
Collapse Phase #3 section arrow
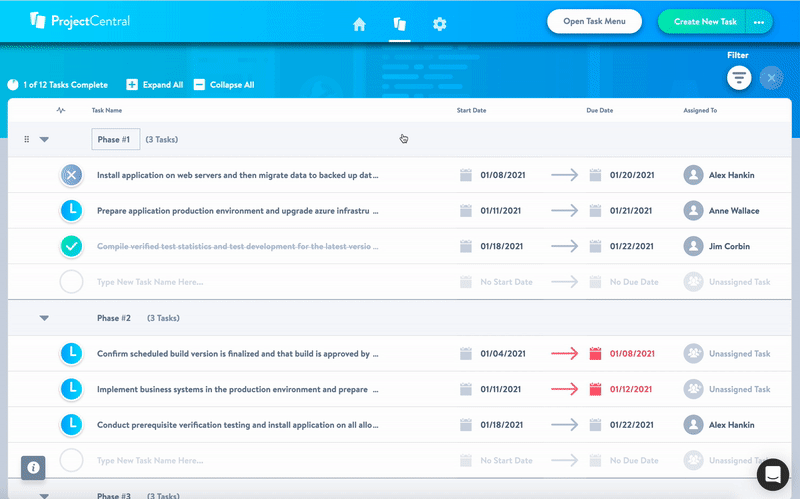point(44,495)
